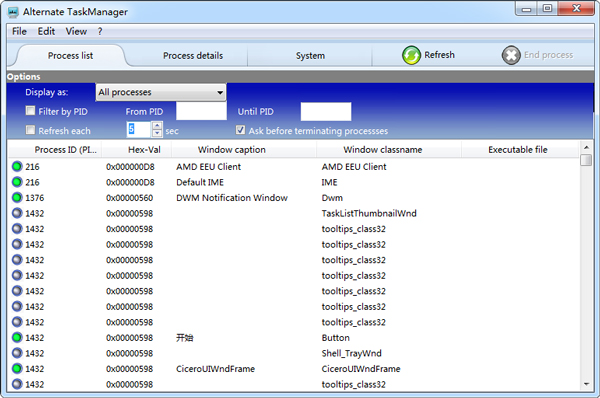The width and height of the screenshot is (600, 398).
Task: Select the AMD EEU Client window caption
Action: coord(209,166)
